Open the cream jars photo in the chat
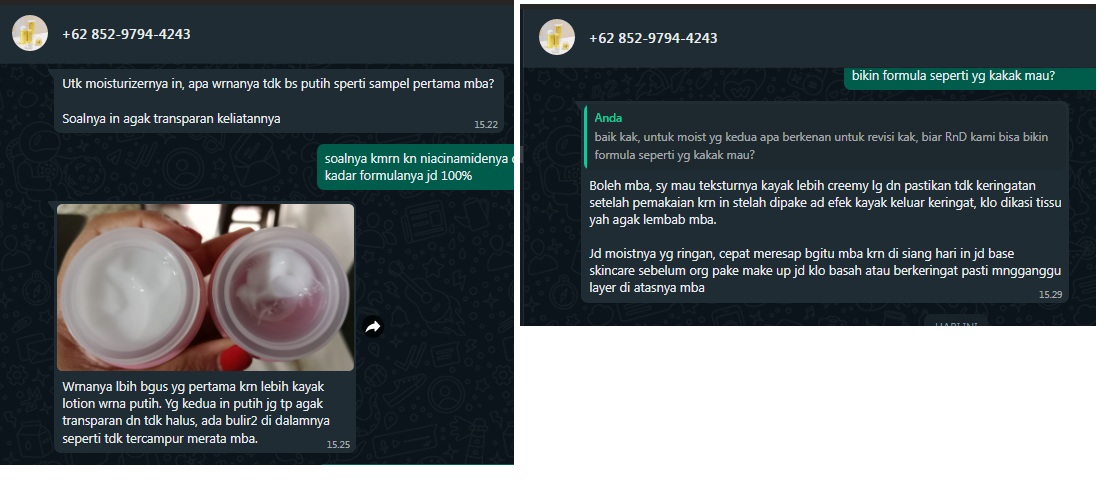The height and width of the screenshot is (496, 1116). 206,287
